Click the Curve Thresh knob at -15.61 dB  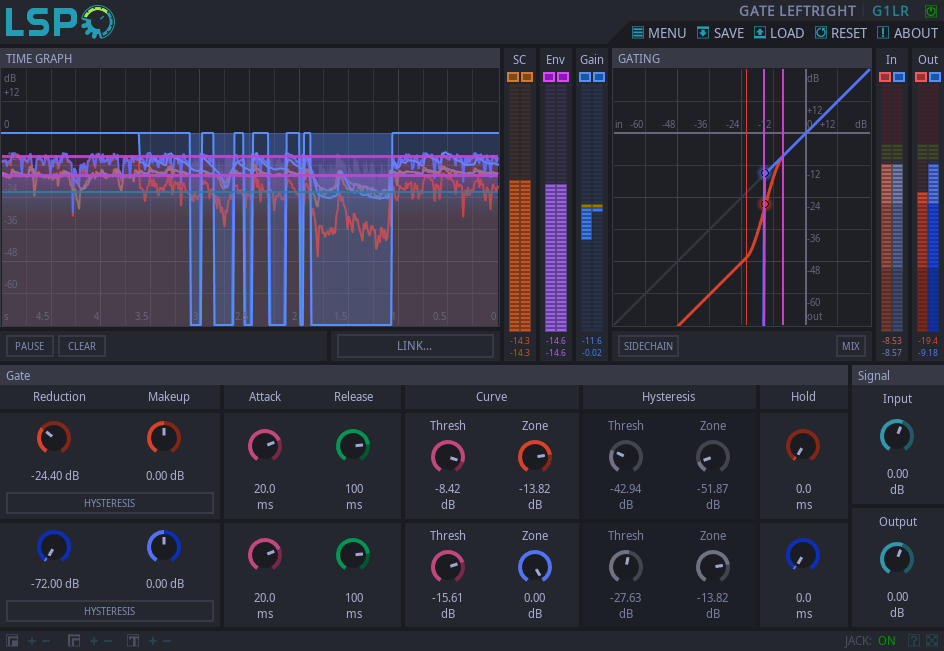448,567
